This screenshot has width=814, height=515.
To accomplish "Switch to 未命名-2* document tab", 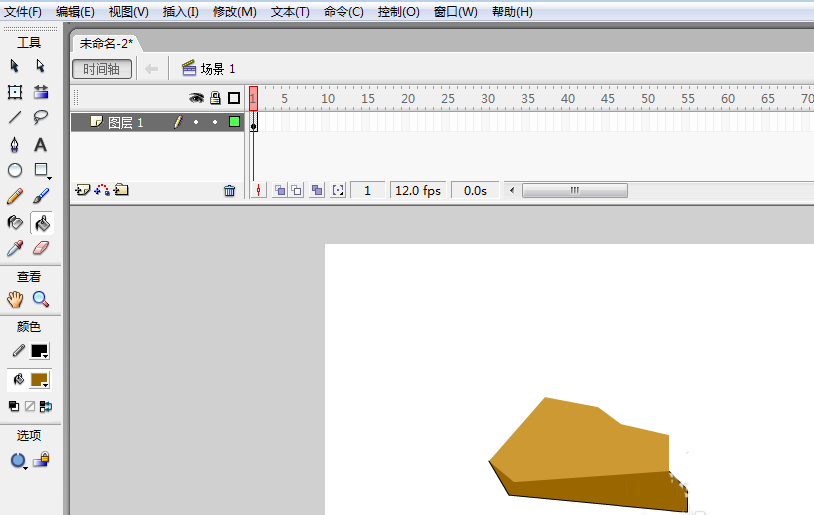I will (106, 44).
